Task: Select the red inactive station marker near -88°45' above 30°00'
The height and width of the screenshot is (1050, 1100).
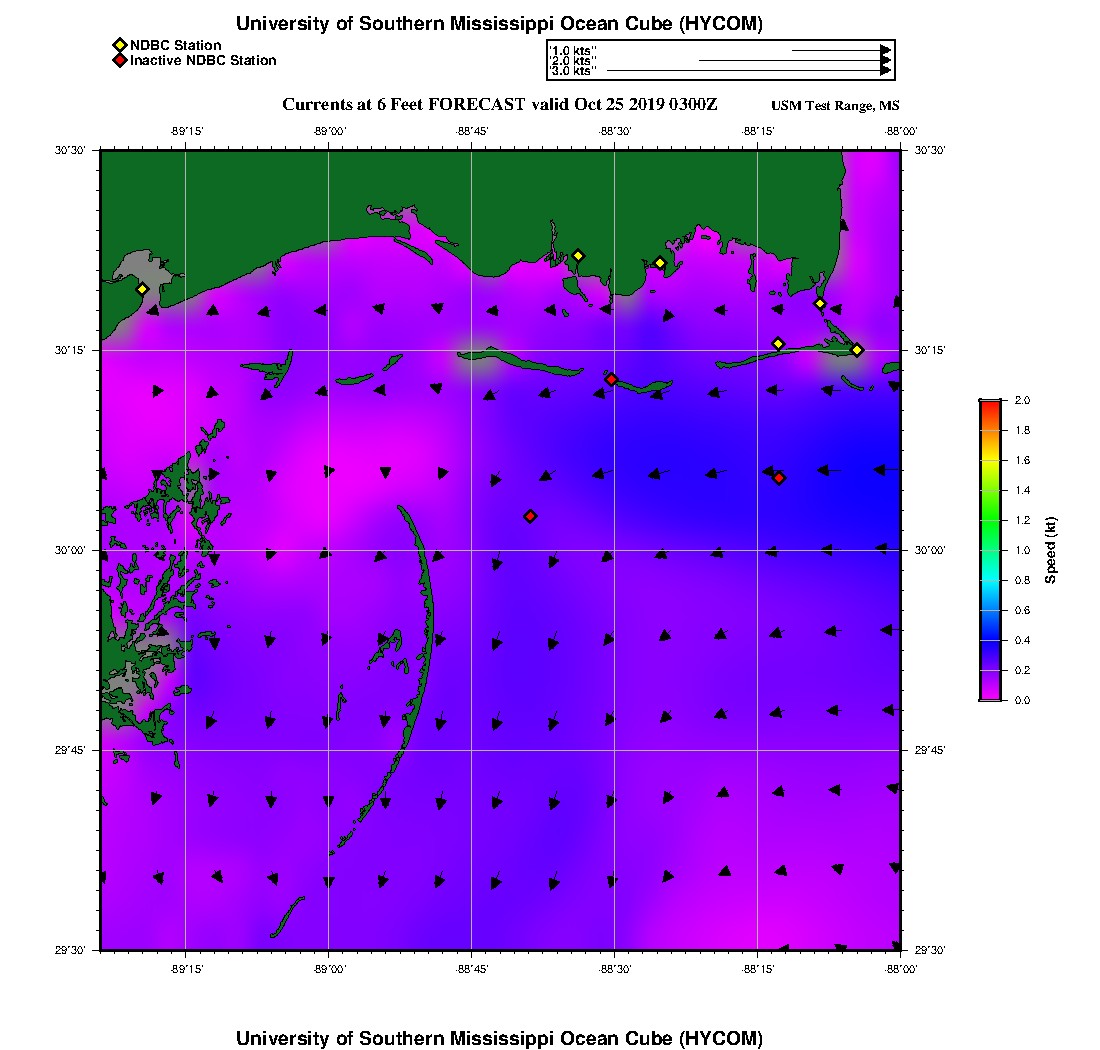Action: tap(530, 516)
